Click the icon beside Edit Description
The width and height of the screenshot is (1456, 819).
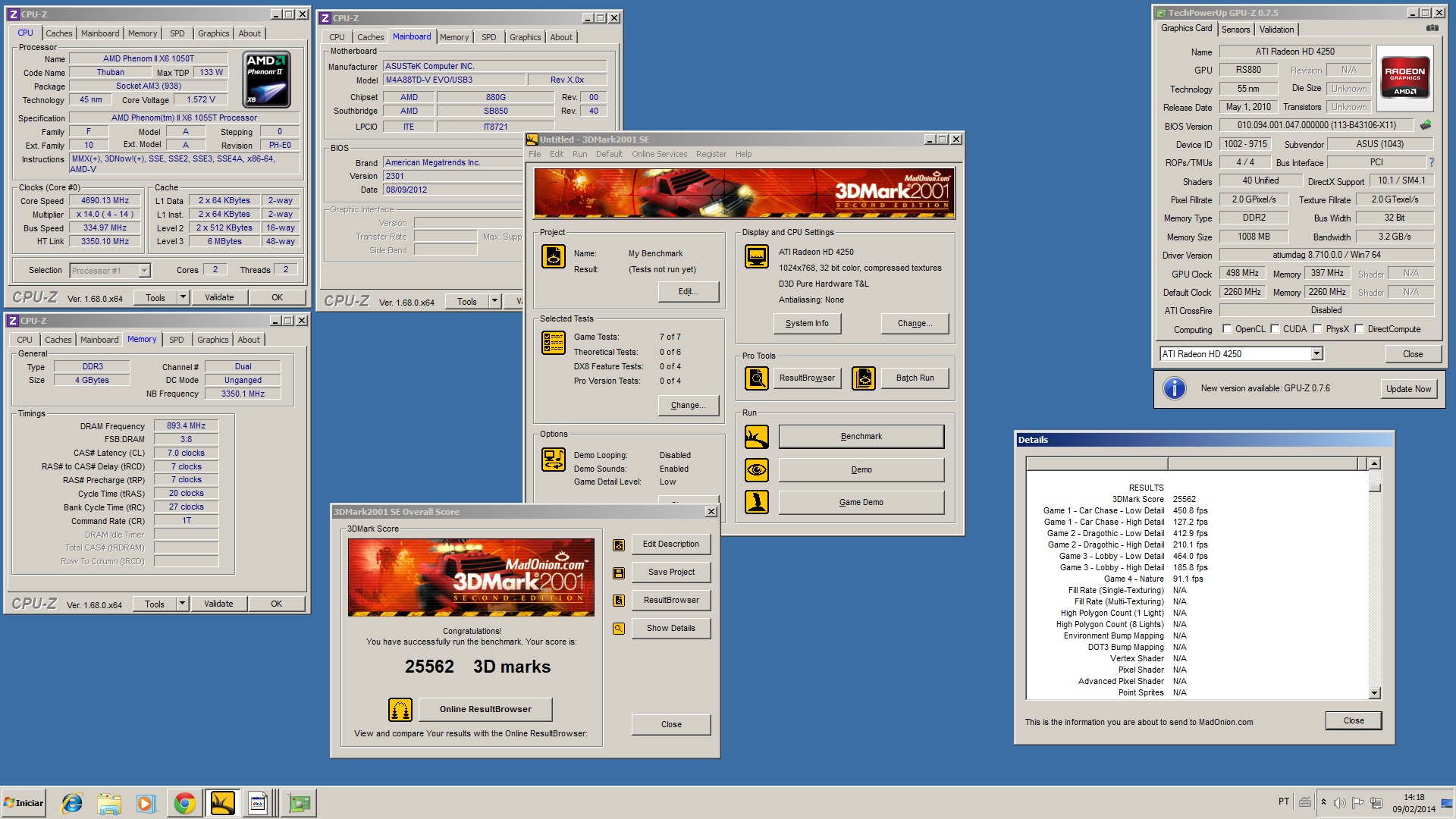(619, 544)
